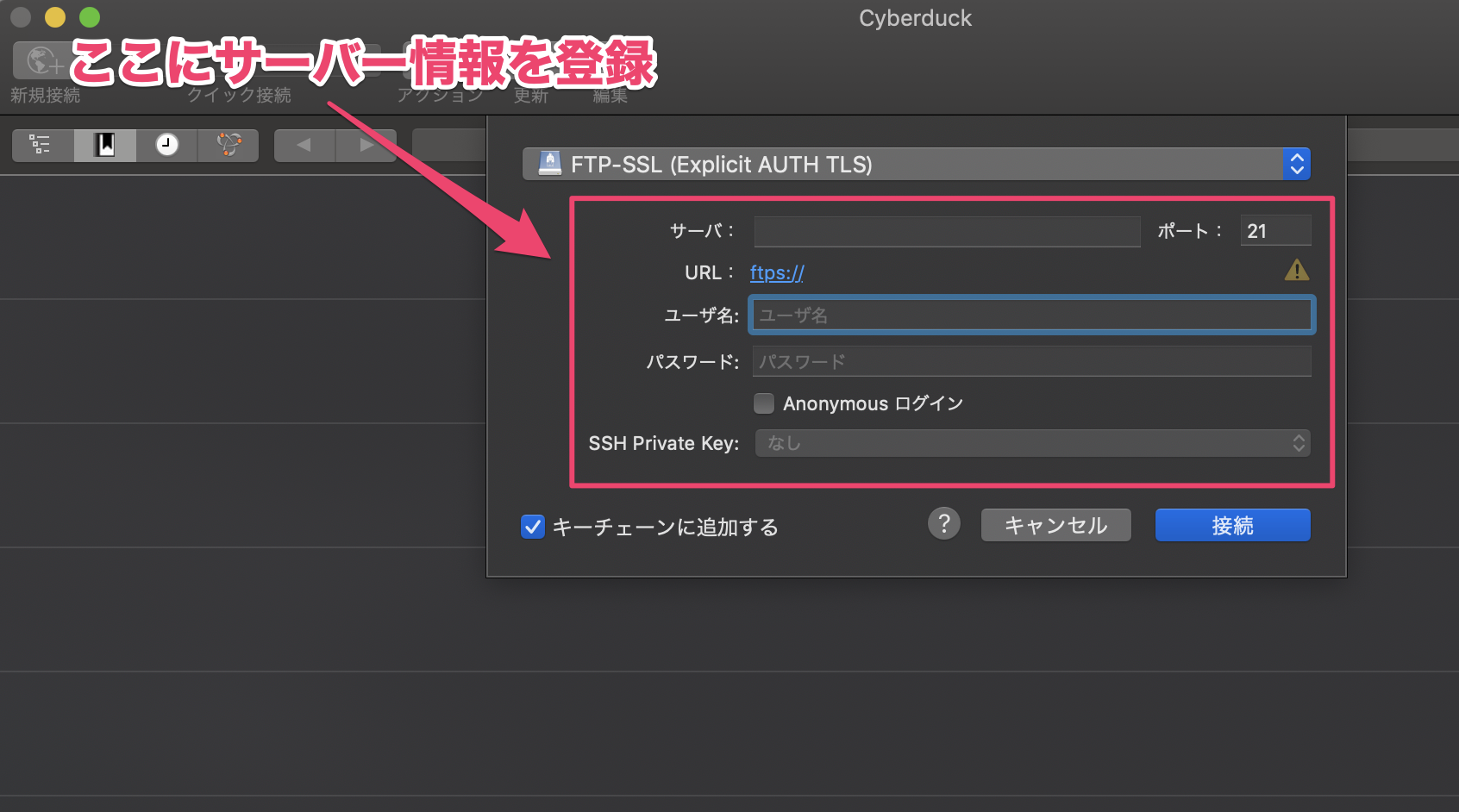Open the Bonjour view icon
Viewport: 1459px width, 812px height.
point(227,145)
